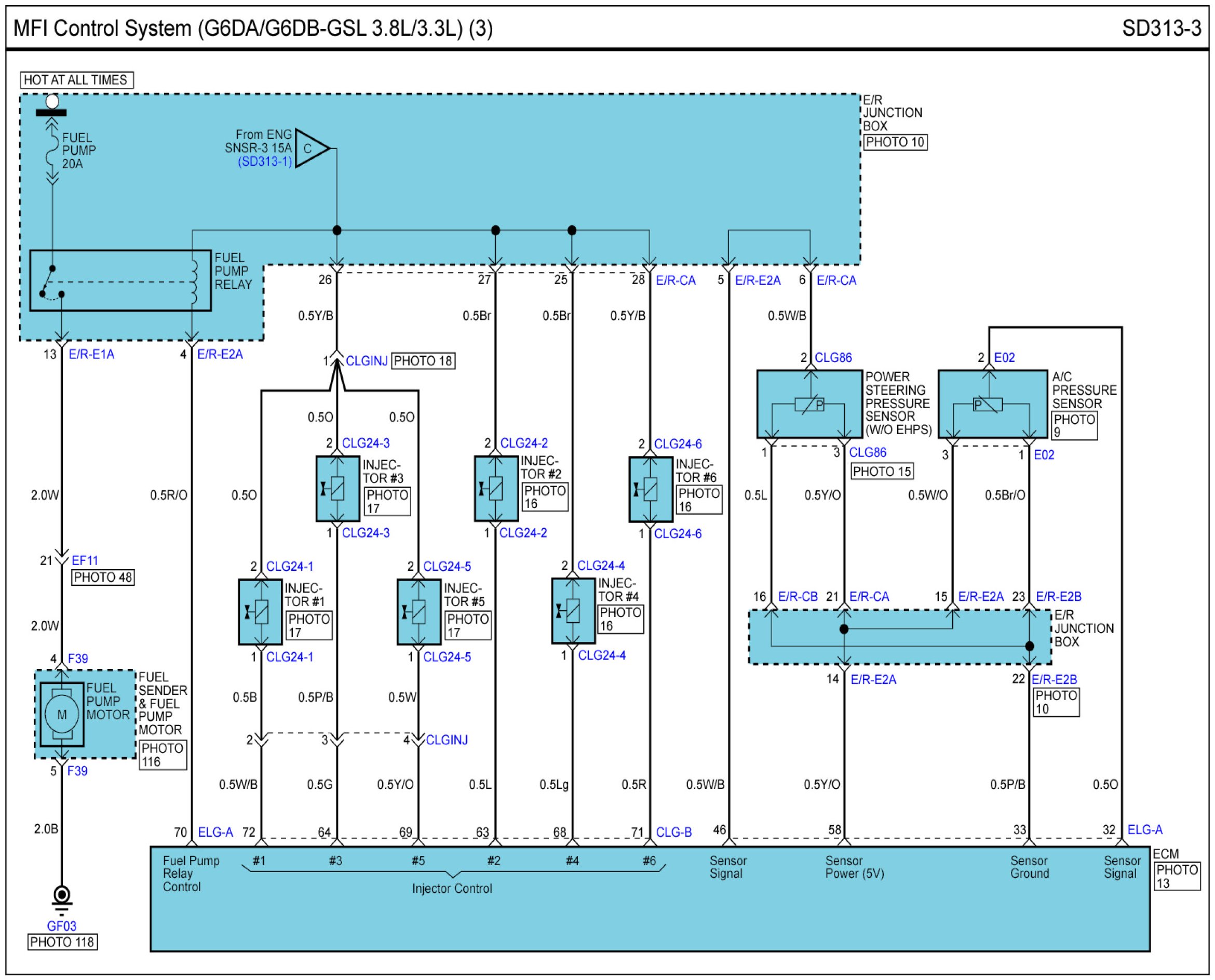
Task: Click the PHOTO 18 box near CLGINJ
Action: pos(423,361)
